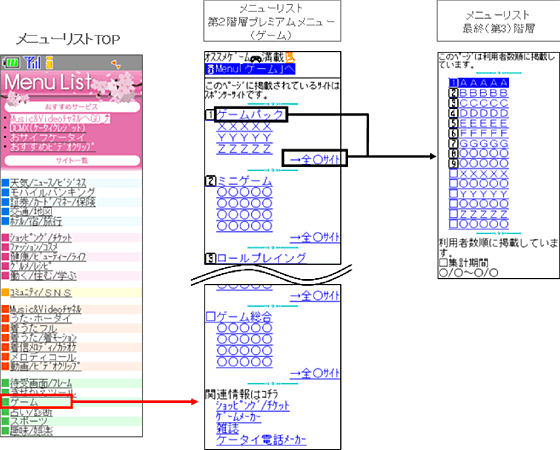Click blue square beside 天気/ニュース/ビジネス
The image size is (560, 450).
pyautogui.click(x=5, y=183)
